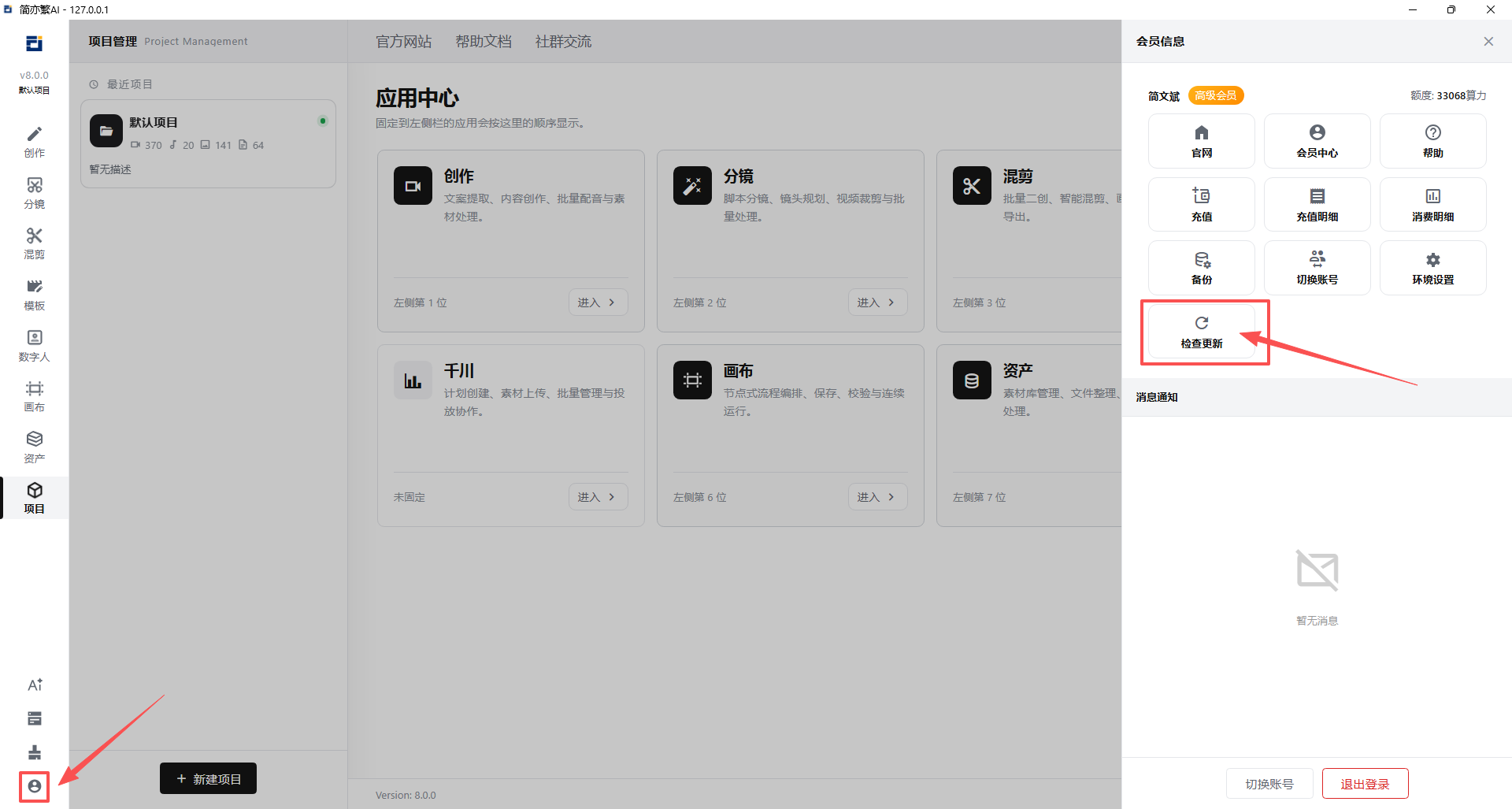Screen dimensions: 1512x809
Task: Open the 资产 sidebar tool
Action: coord(34,447)
